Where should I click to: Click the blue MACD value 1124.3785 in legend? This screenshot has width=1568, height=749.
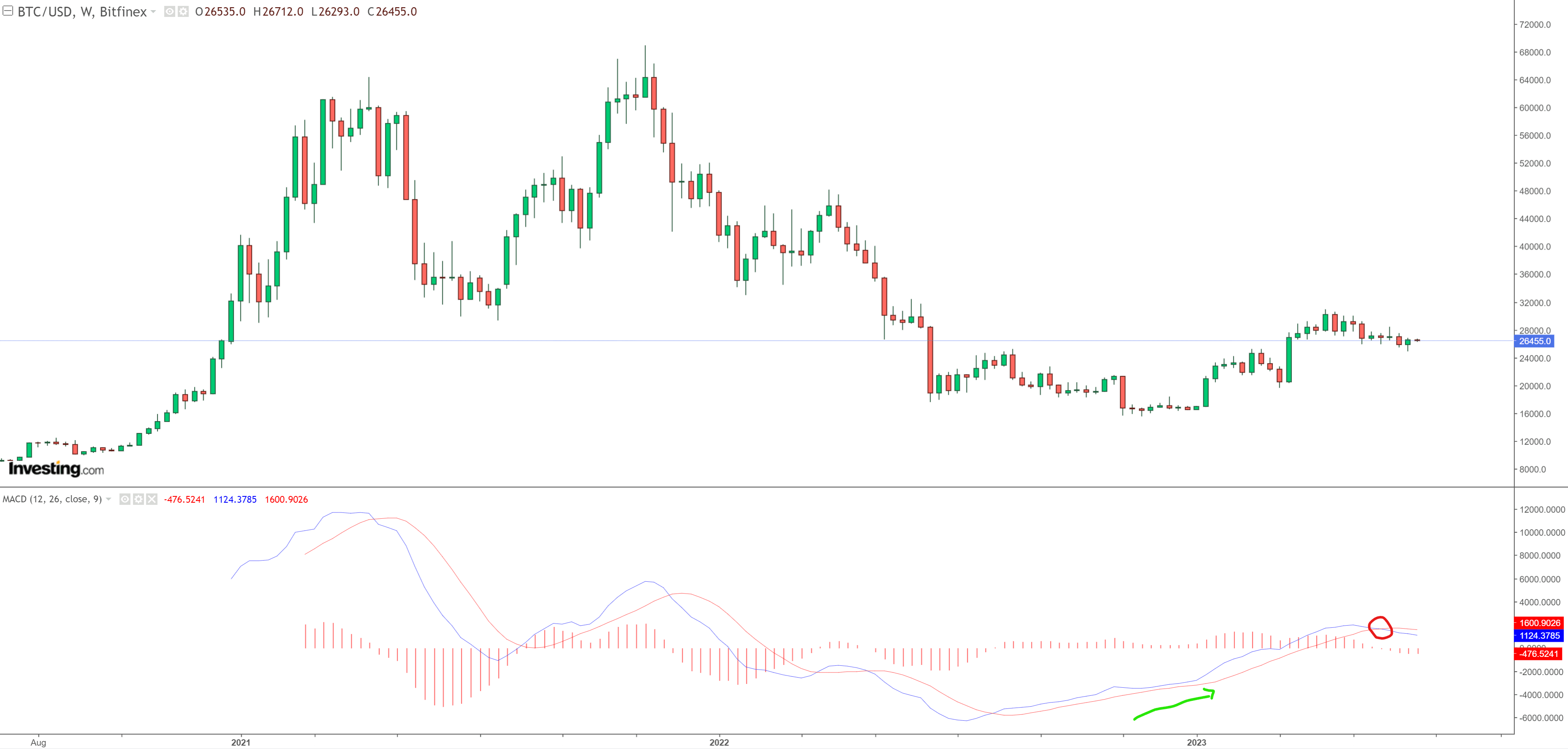point(235,499)
